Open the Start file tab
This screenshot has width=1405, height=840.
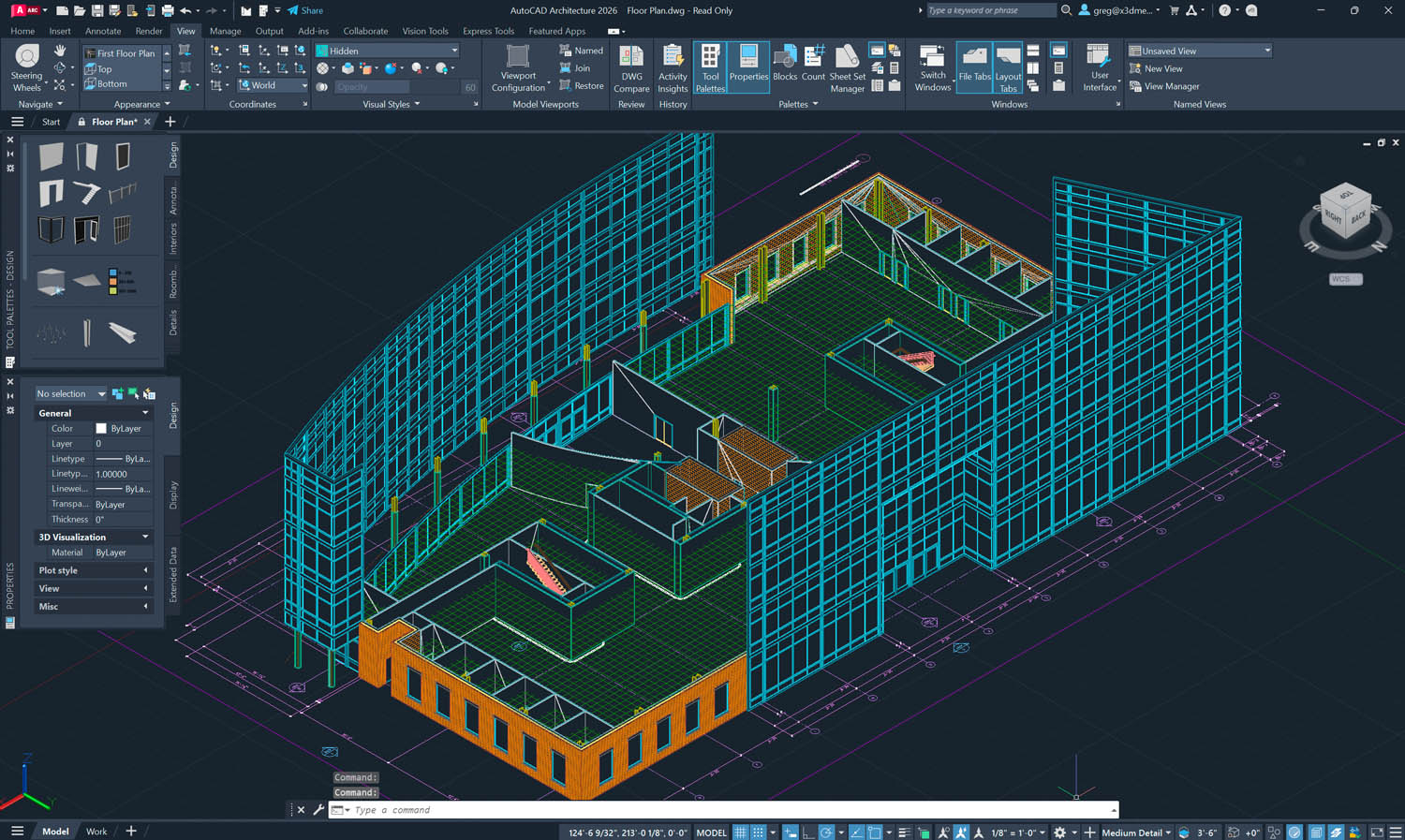(x=51, y=122)
